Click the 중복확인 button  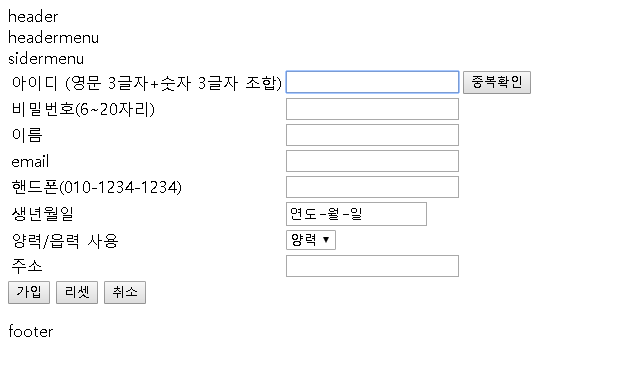497,82
